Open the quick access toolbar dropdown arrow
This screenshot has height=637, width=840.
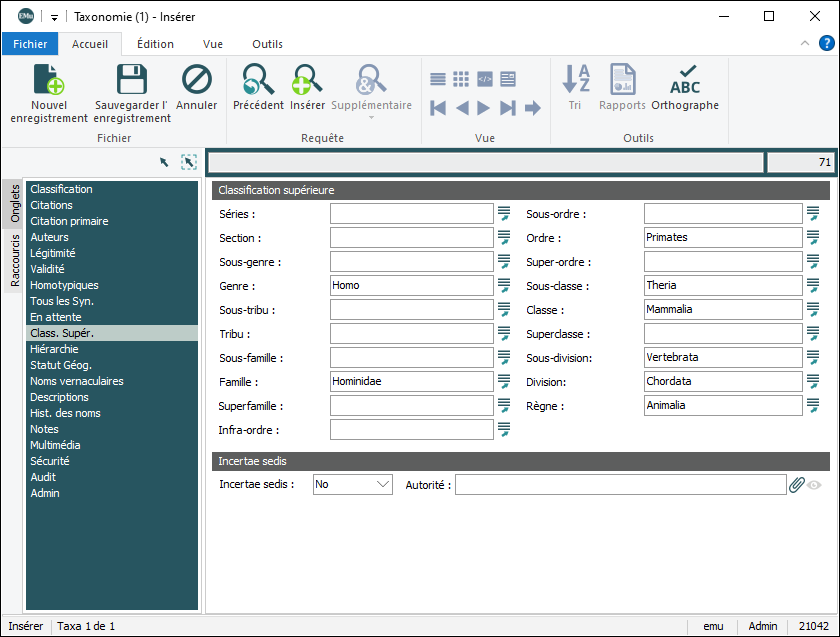55,17
